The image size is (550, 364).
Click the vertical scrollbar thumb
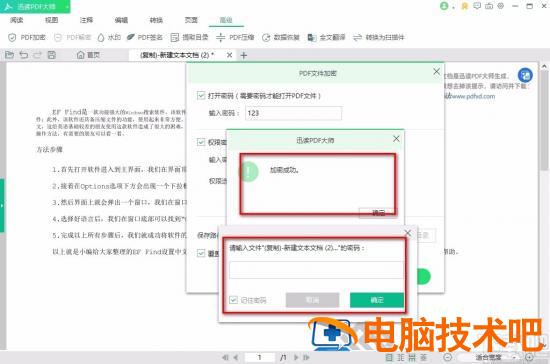click(x=544, y=119)
